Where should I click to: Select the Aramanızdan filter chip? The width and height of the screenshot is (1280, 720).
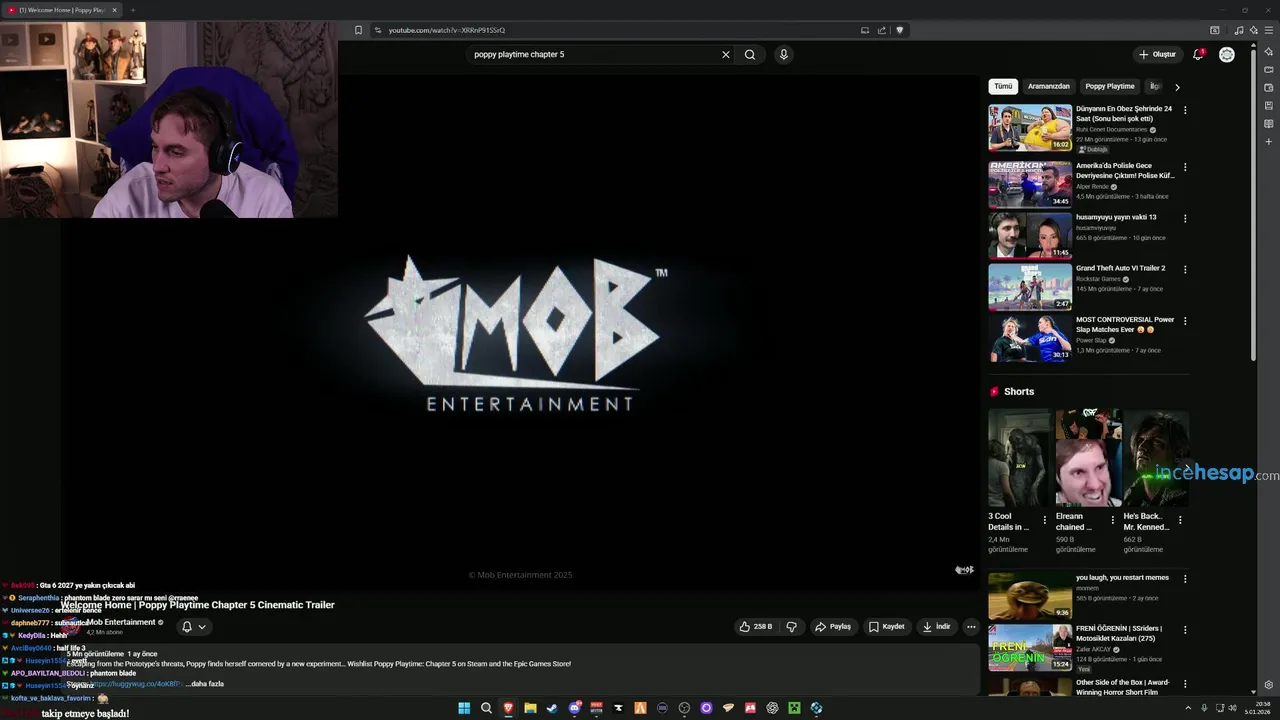[x=1049, y=86]
